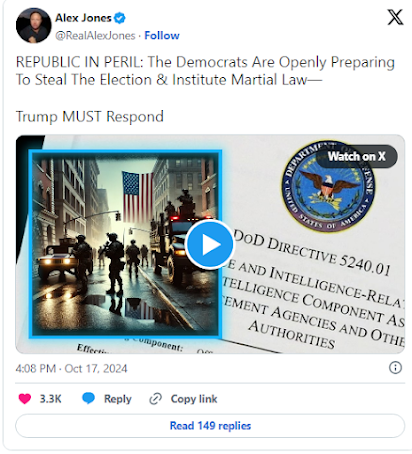Open Alex Jones profile avatar
The width and height of the screenshot is (412, 454).
(x=33, y=26)
